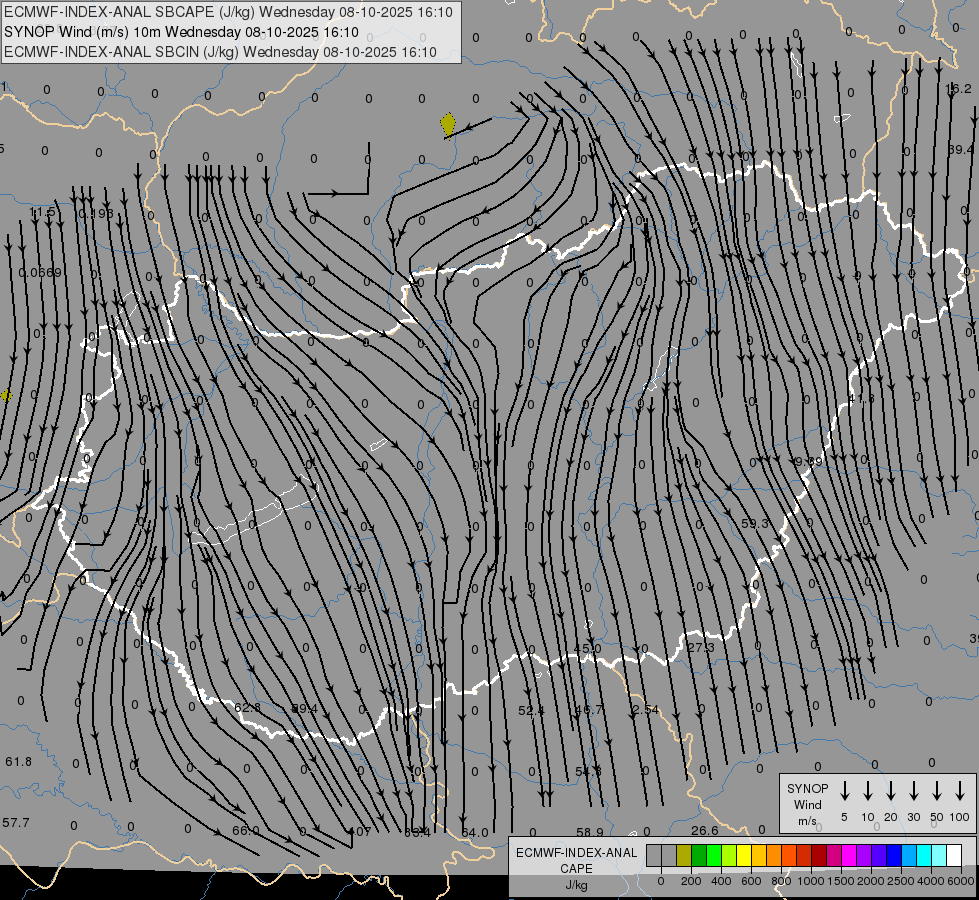
Task: Click the wind legend arrow above 5
Action: click(x=844, y=791)
